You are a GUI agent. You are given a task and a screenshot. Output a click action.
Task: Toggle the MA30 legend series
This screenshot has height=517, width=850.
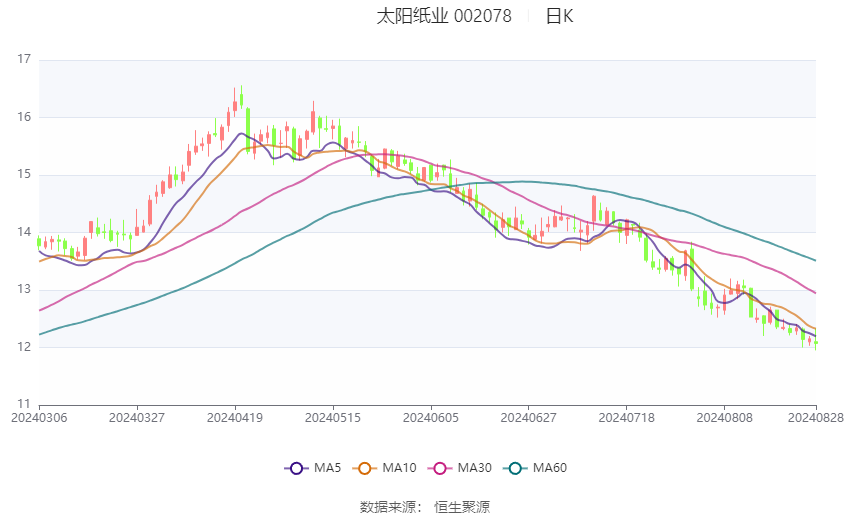460,468
